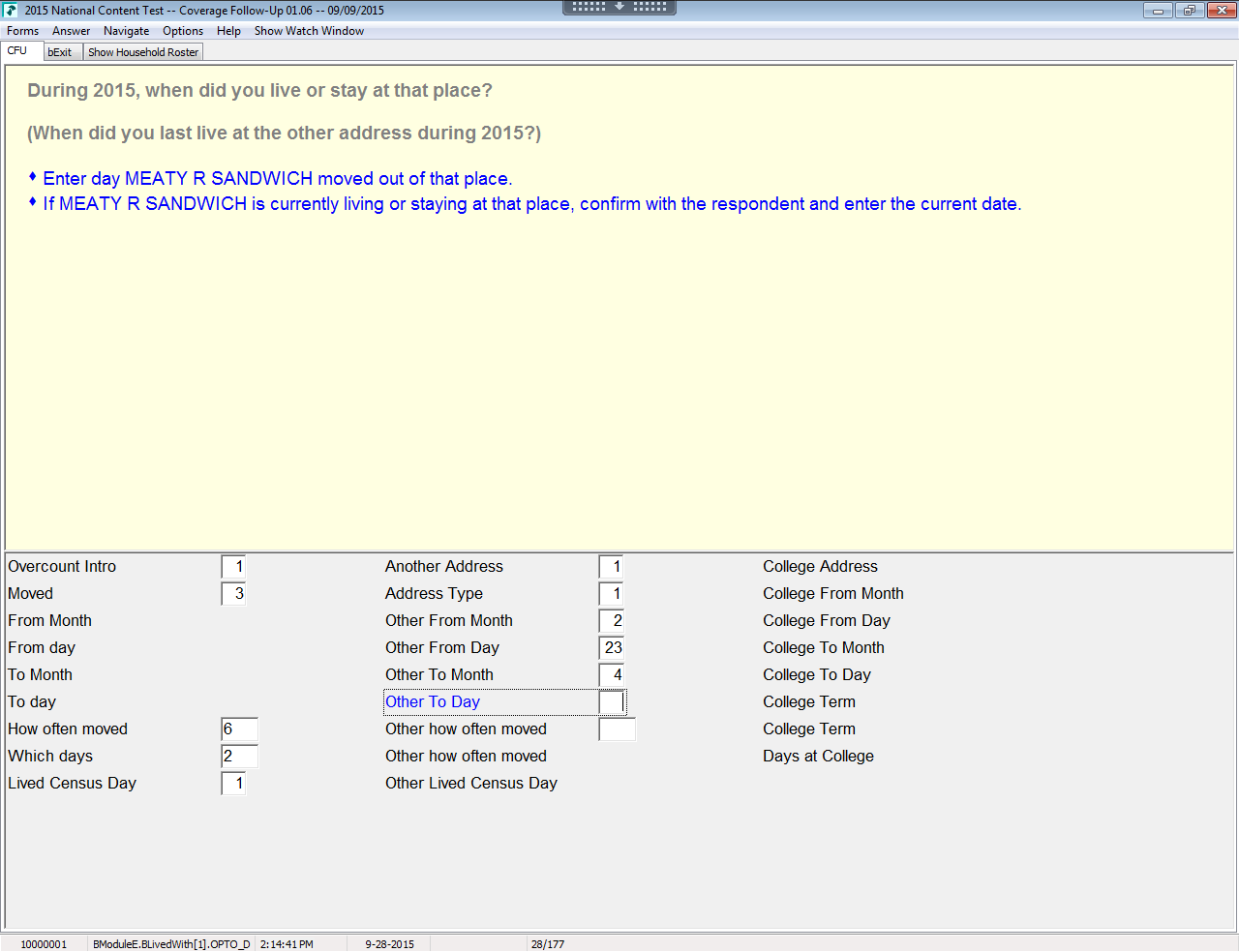Click the Lived Census Day field
The width and height of the screenshot is (1239, 952).
coord(233,784)
